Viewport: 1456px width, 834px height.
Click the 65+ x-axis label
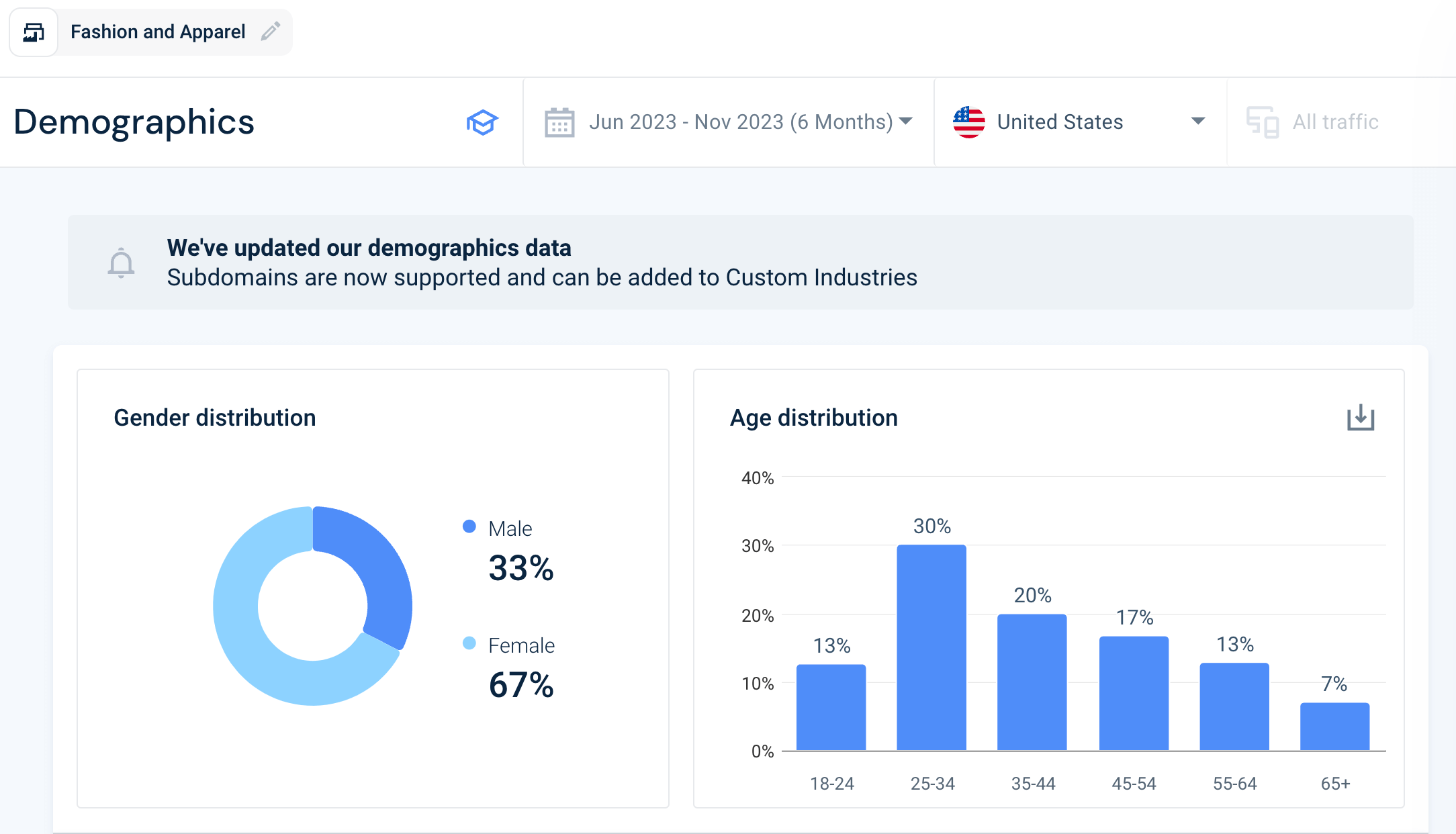pyautogui.click(x=1336, y=784)
